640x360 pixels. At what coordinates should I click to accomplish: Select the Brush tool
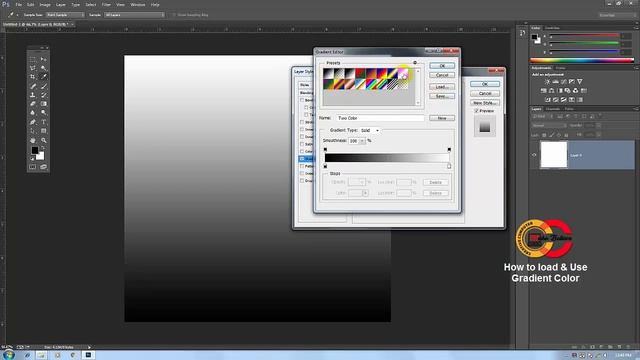coord(43,86)
